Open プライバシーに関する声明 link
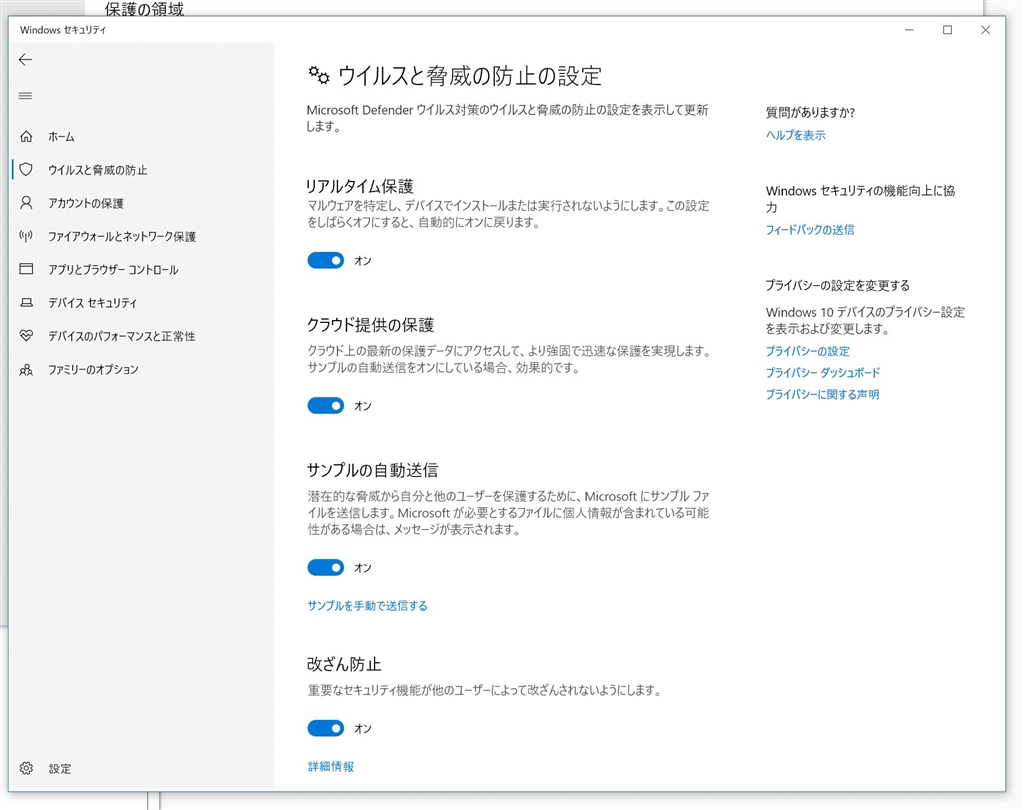The width and height of the screenshot is (1024, 810). click(x=822, y=394)
